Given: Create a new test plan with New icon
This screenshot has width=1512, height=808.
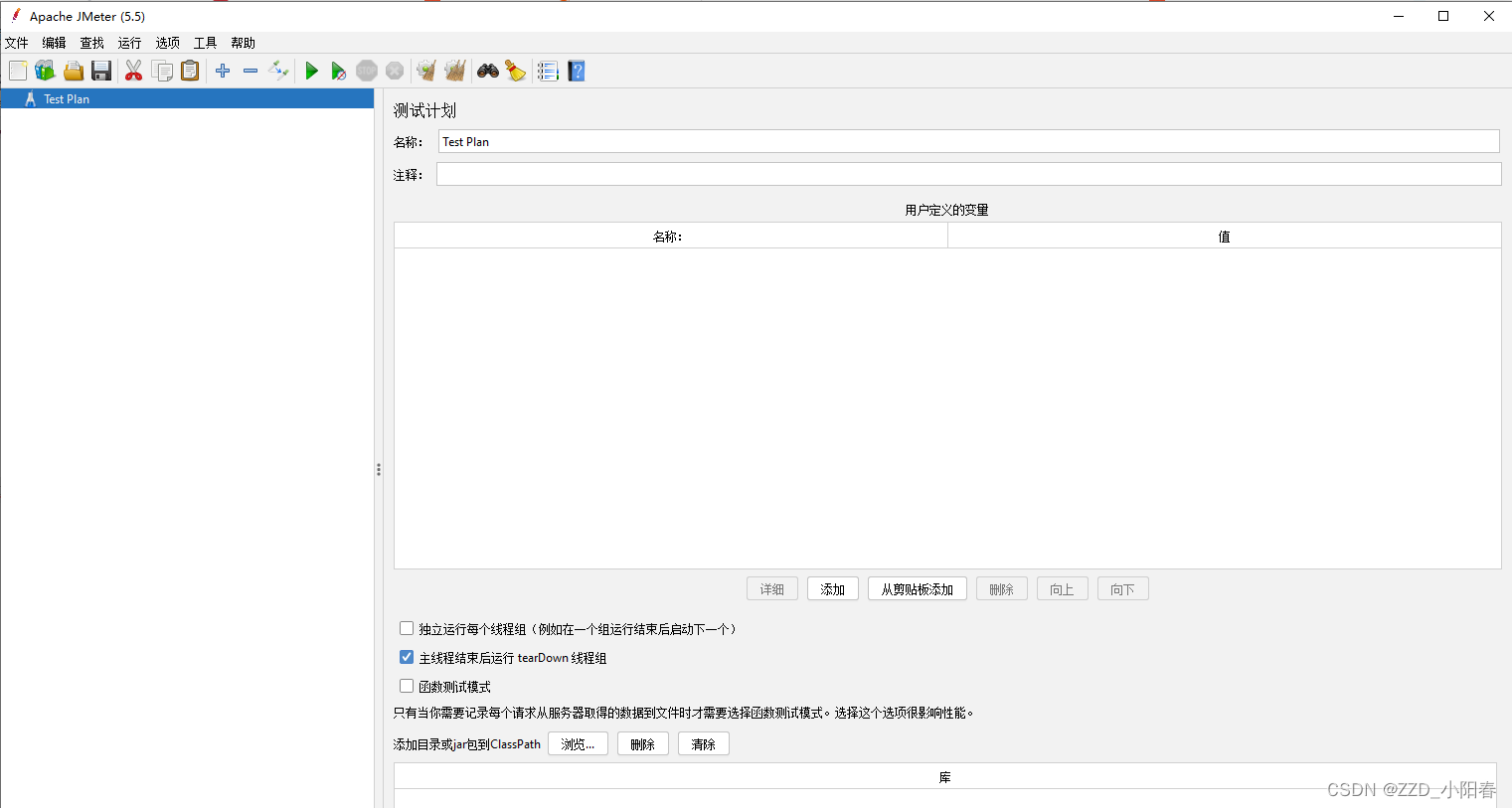Looking at the screenshot, I should (18, 71).
